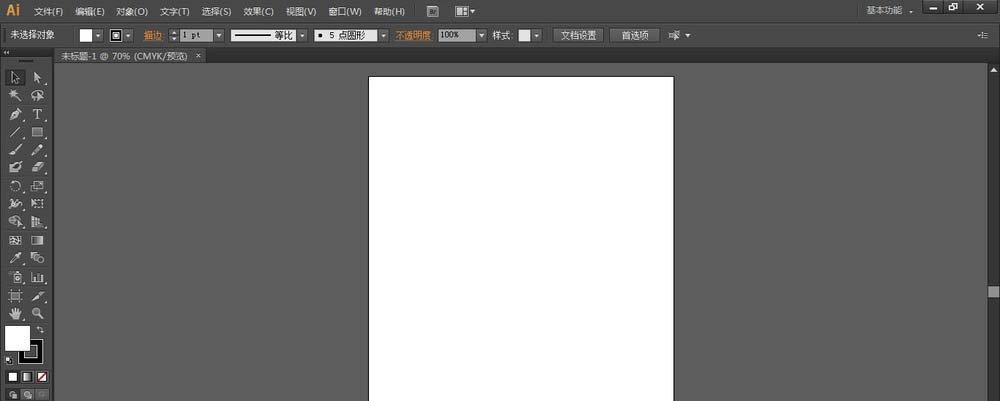Open the stroke color dropdown arrow

[x=129, y=36]
